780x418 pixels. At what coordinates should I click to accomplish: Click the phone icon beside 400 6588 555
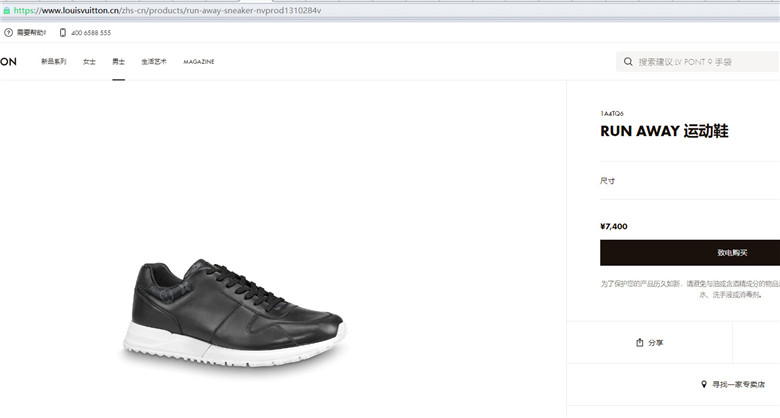point(63,33)
